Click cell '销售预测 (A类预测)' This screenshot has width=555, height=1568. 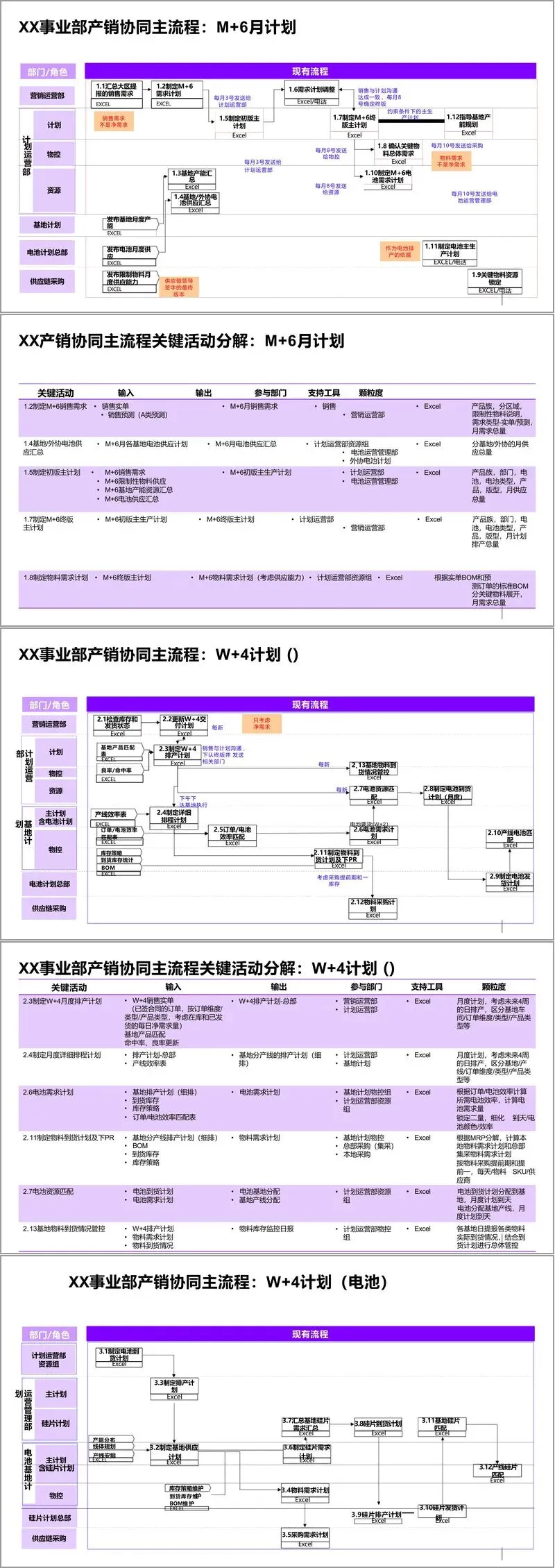(x=137, y=415)
